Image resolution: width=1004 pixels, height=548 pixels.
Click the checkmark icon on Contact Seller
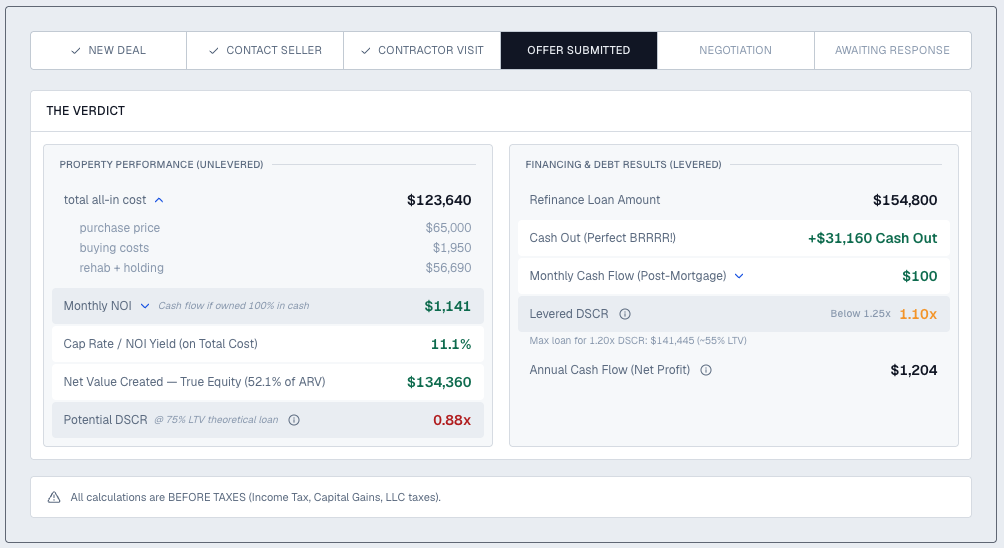tap(214, 51)
